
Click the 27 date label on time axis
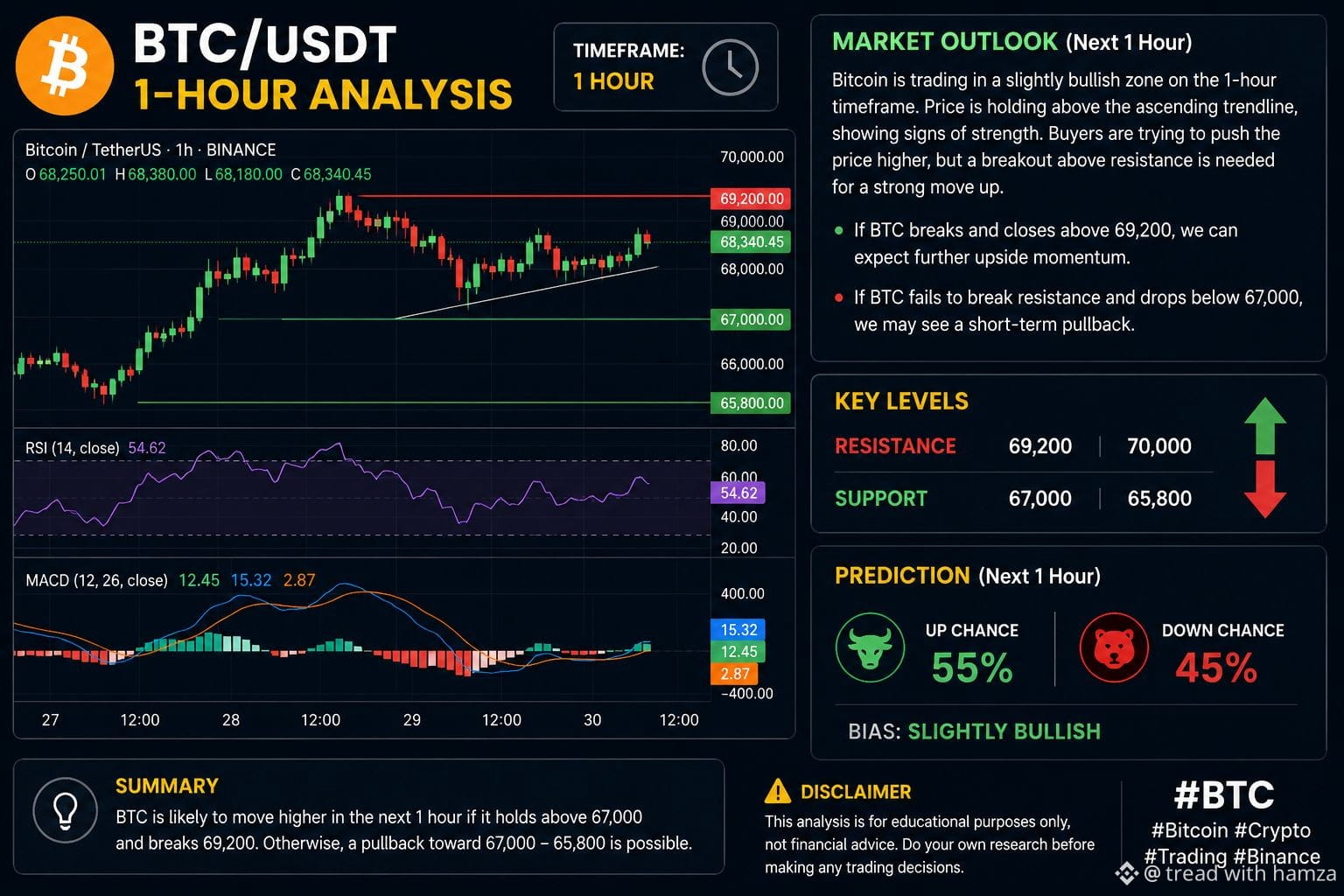click(x=51, y=720)
